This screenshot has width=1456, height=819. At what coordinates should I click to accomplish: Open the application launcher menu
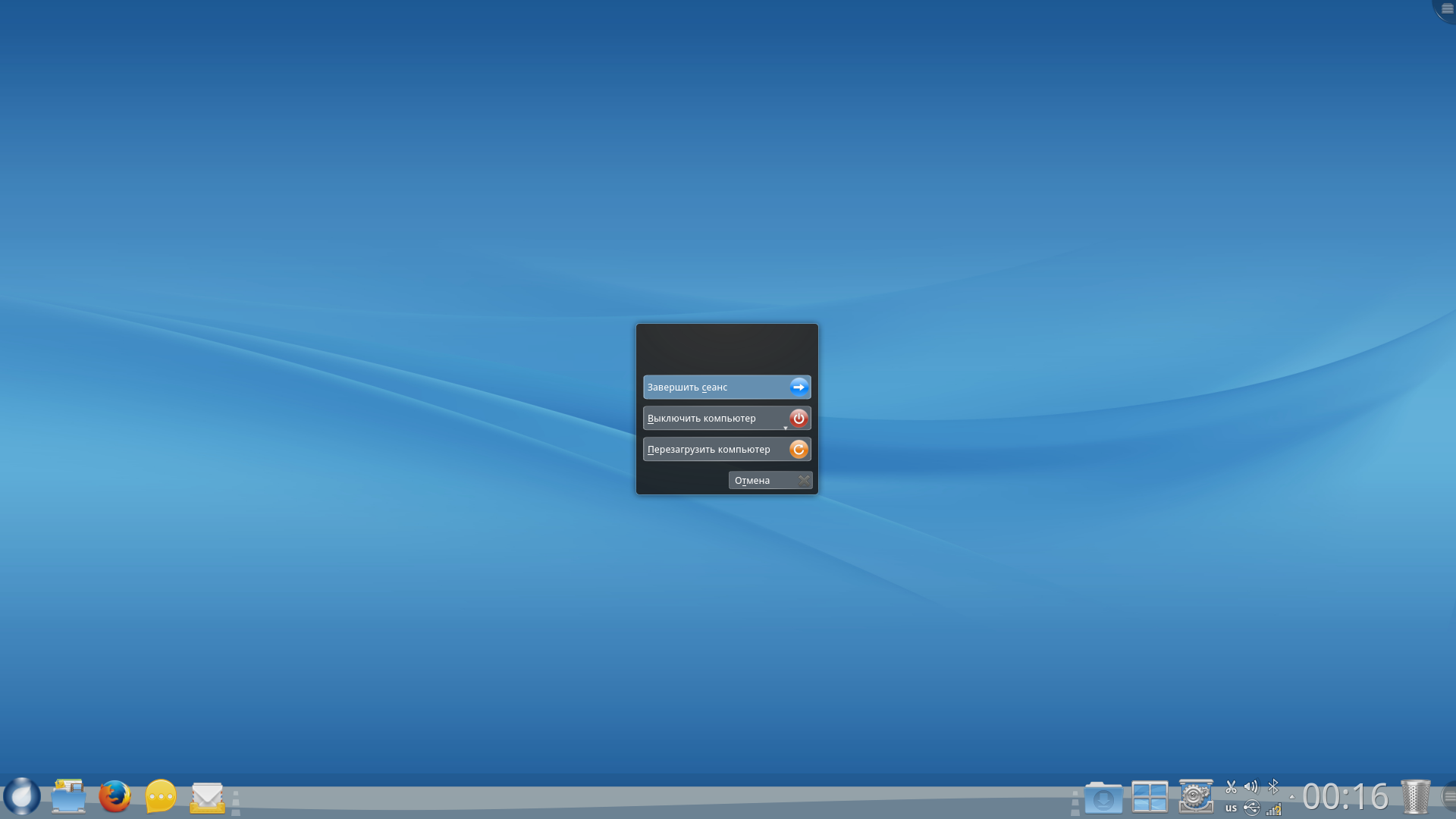(22, 796)
